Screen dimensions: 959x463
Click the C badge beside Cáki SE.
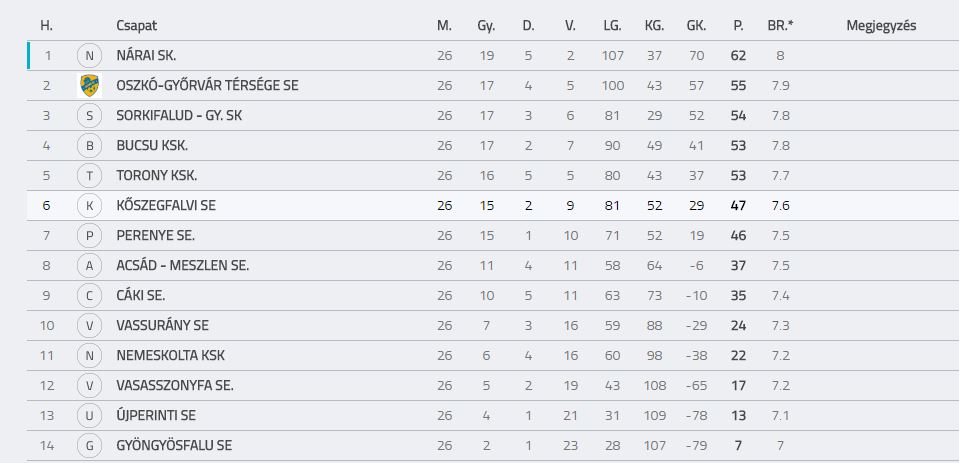[x=90, y=295]
